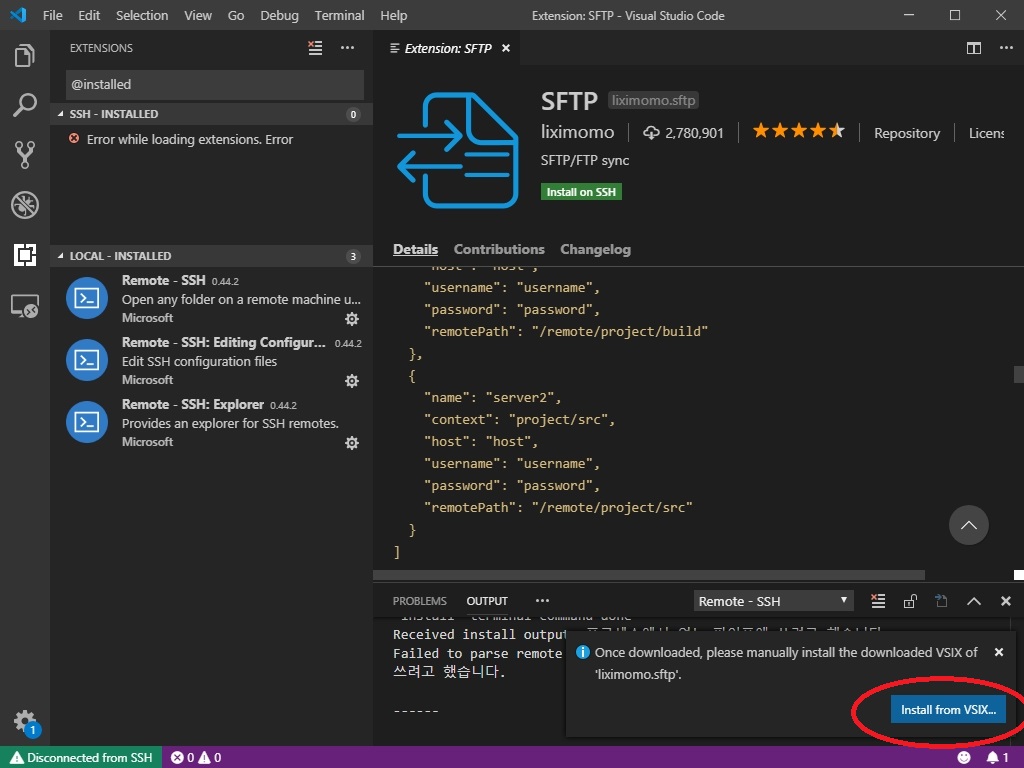The image size is (1024, 768).
Task: Switch to the Output panel tab
Action: point(487,601)
